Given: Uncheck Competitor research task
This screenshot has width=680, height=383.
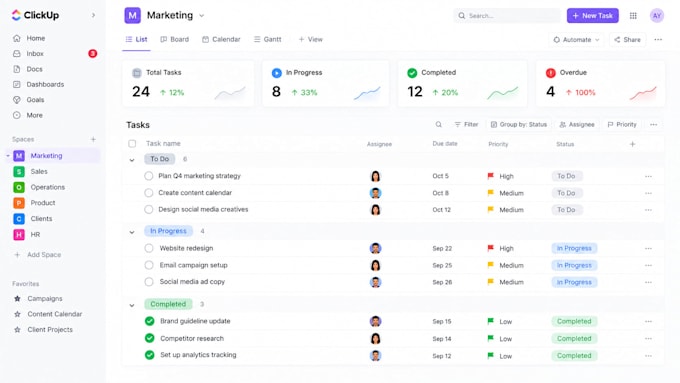Looking at the screenshot, I should (150, 338).
